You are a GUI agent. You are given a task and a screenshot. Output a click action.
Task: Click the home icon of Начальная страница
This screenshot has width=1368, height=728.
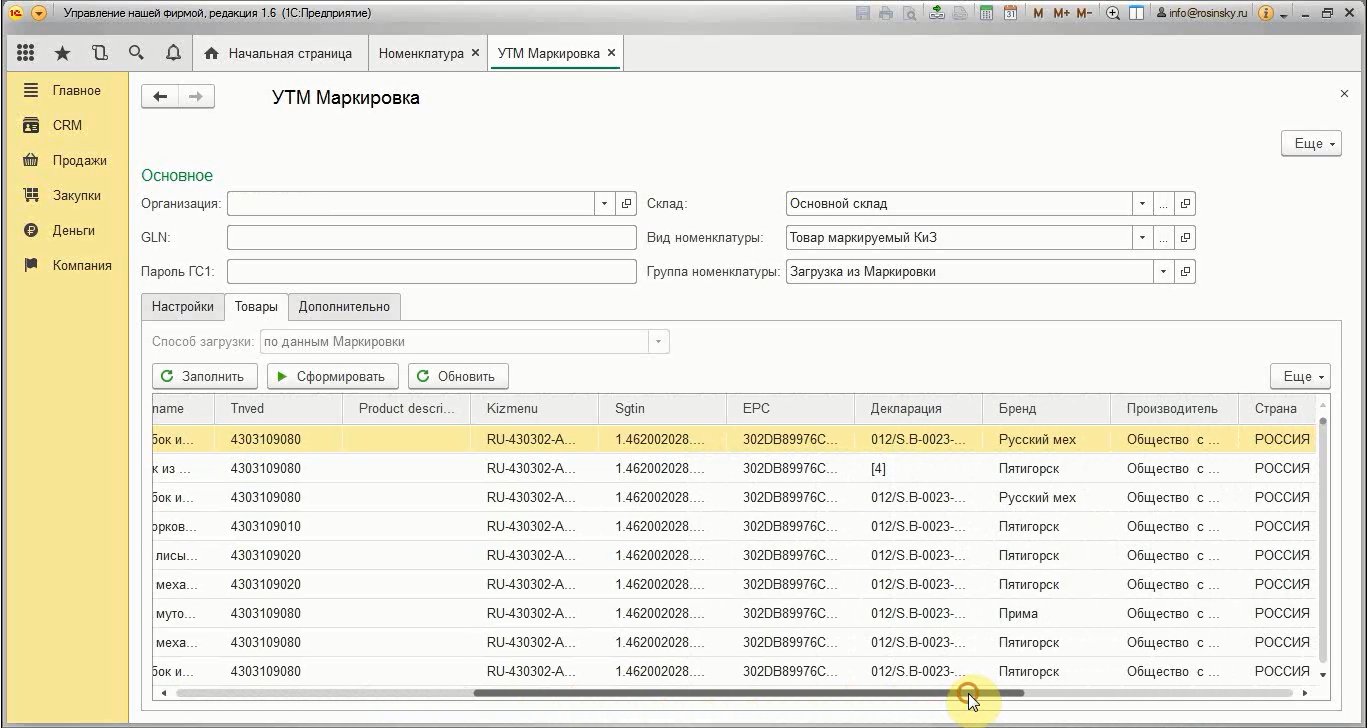click(x=211, y=53)
